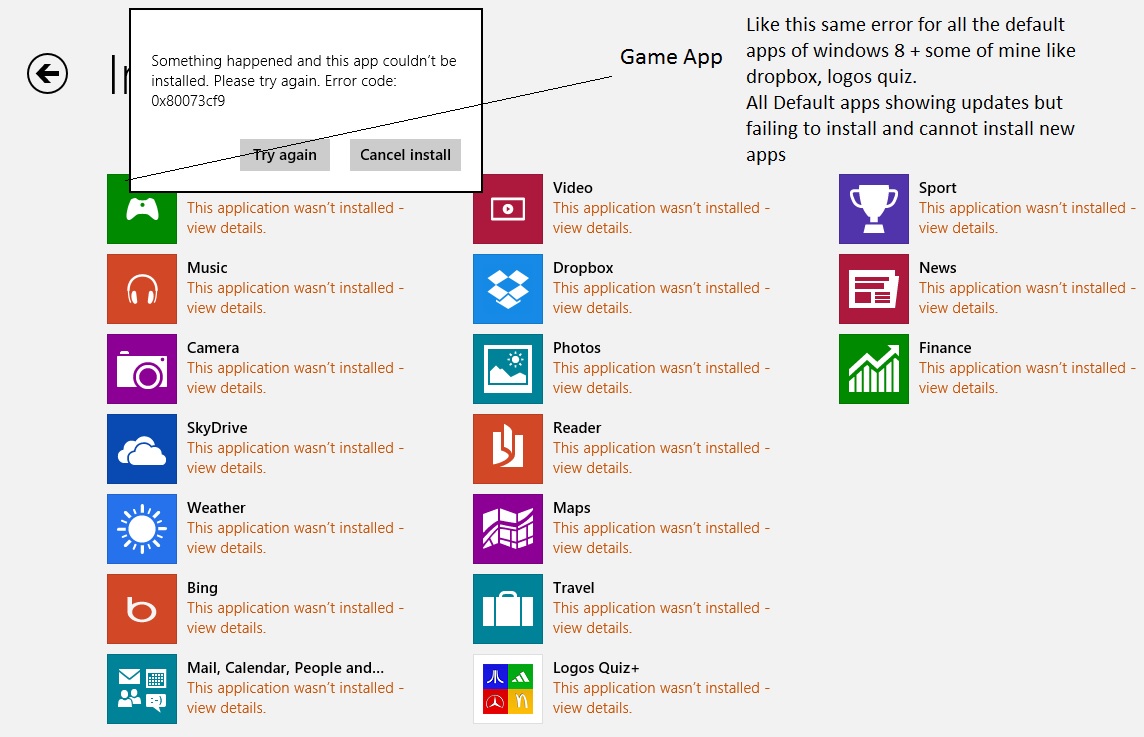Click the Mail, Calendar, People and... name
This screenshot has width=1144, height=737.
(x=285, y=668)
